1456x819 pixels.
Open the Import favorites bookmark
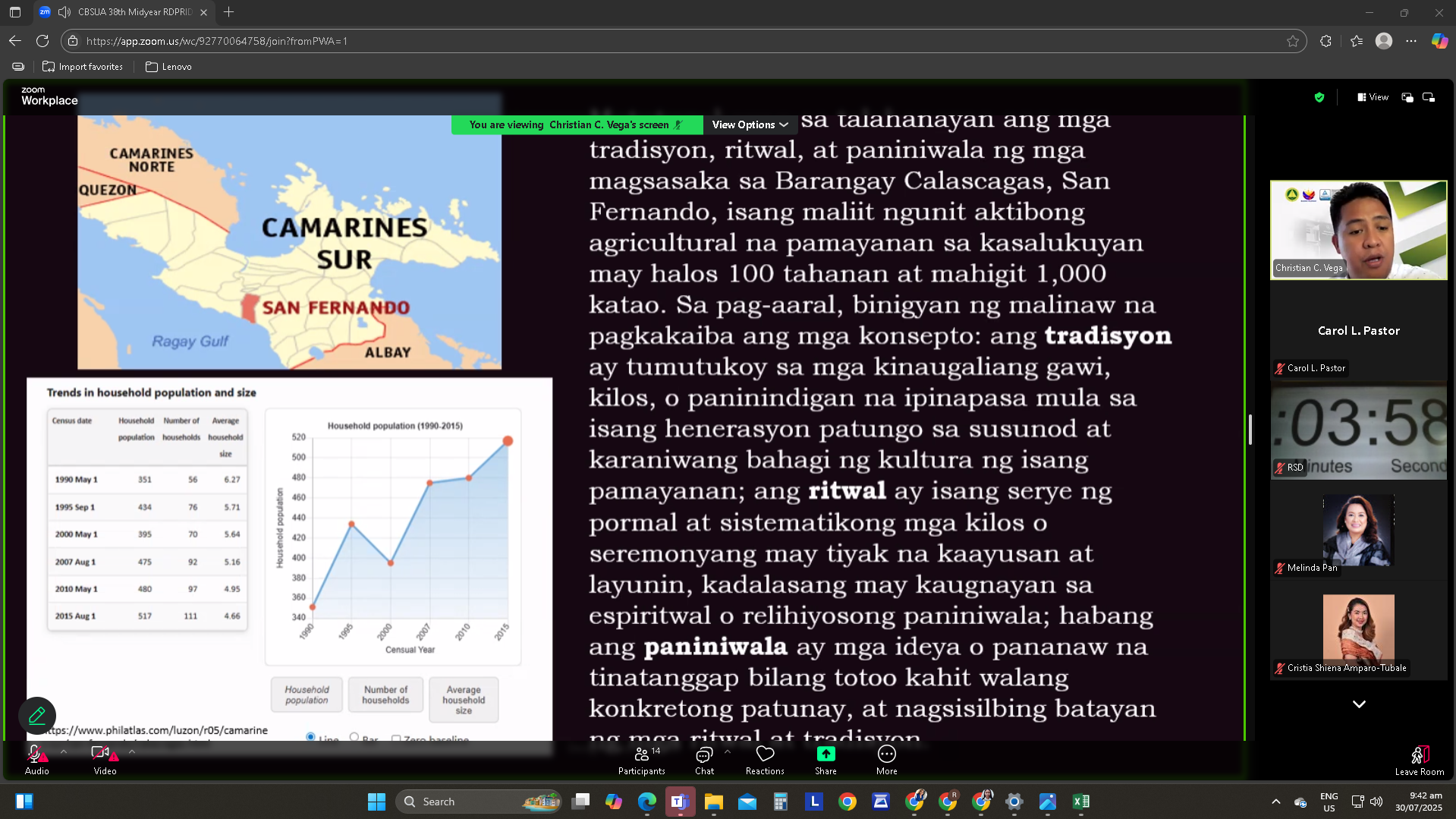83,67
